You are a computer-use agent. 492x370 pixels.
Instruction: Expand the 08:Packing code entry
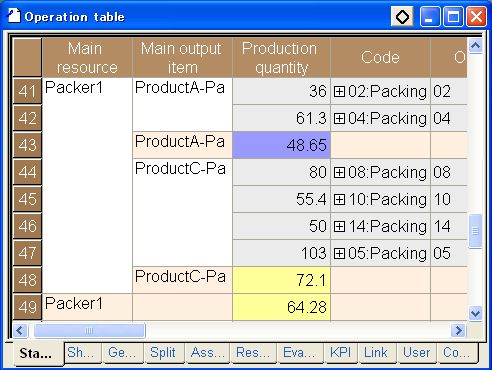(x=339, y=172)
